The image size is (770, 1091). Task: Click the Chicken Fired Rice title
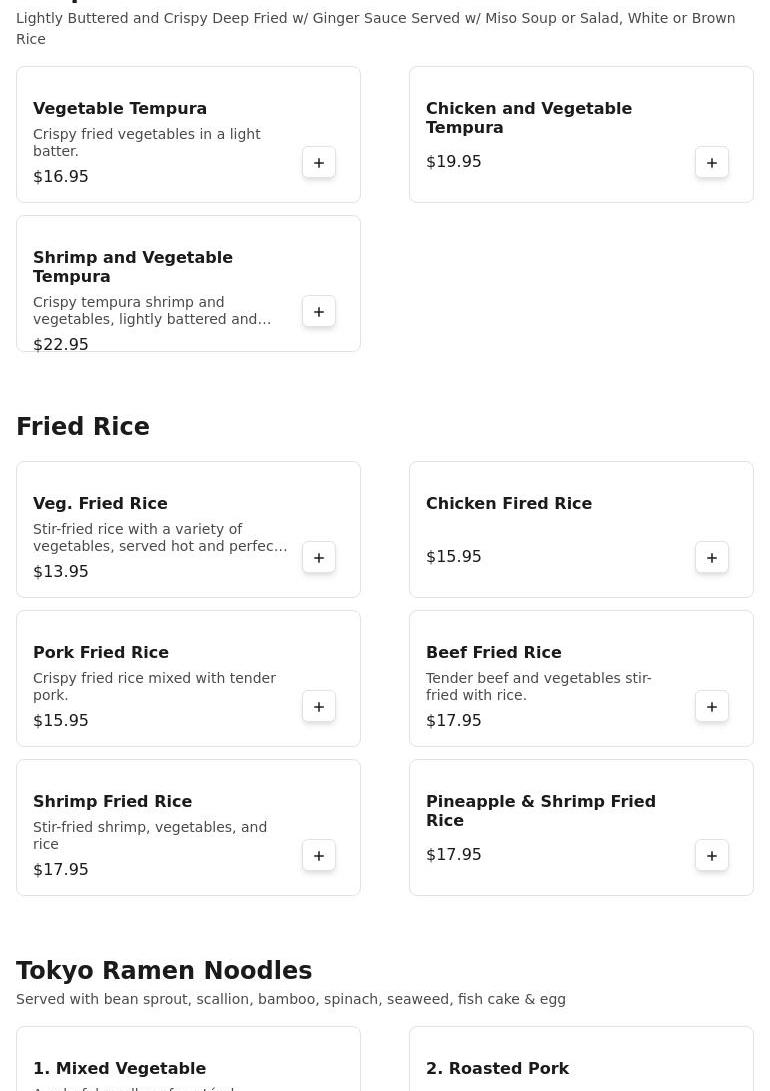[508, 503]
